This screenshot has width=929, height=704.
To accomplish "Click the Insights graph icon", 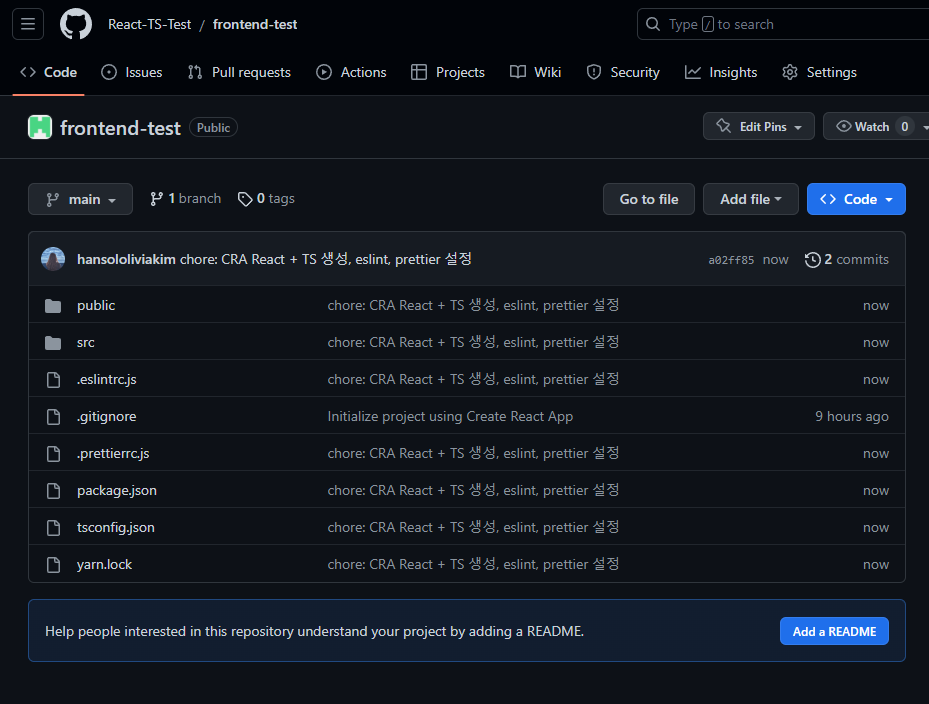I will pyautogui.click(x=693, y=72).
